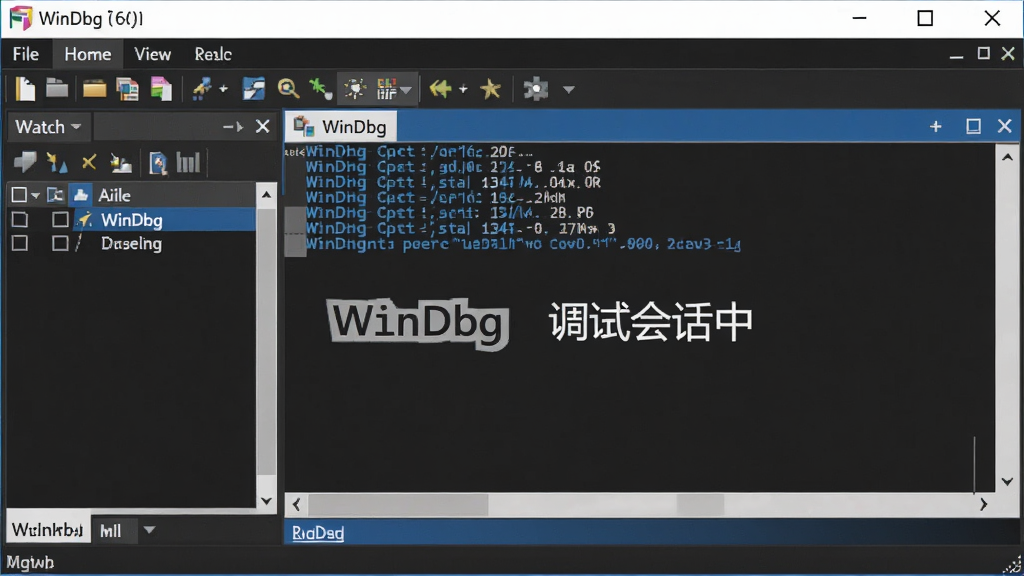Open dropdown arrow next to lnll tab
This screenshot has width=1024, height=576.
[x=150, y=530]
